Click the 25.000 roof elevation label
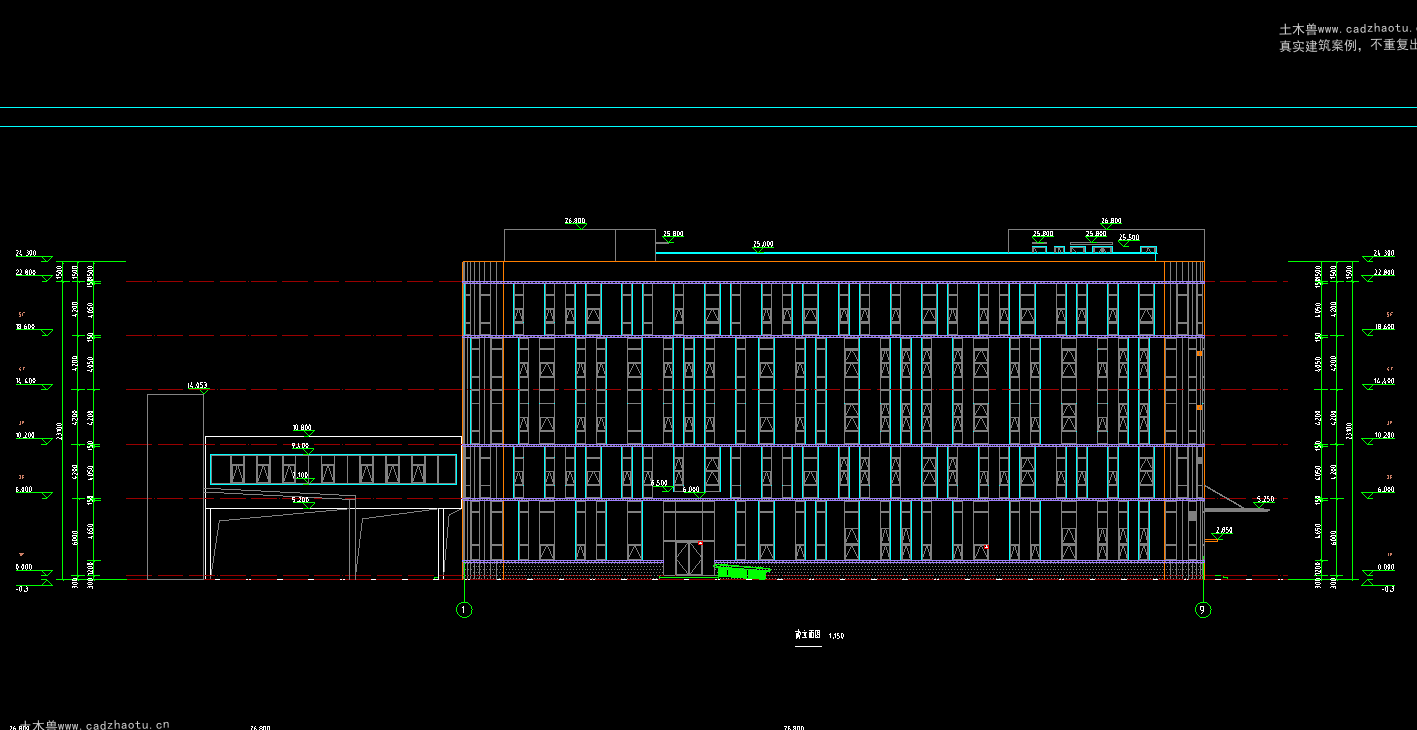Screen dimensions: 1417x730 click(x=763, y=244)
